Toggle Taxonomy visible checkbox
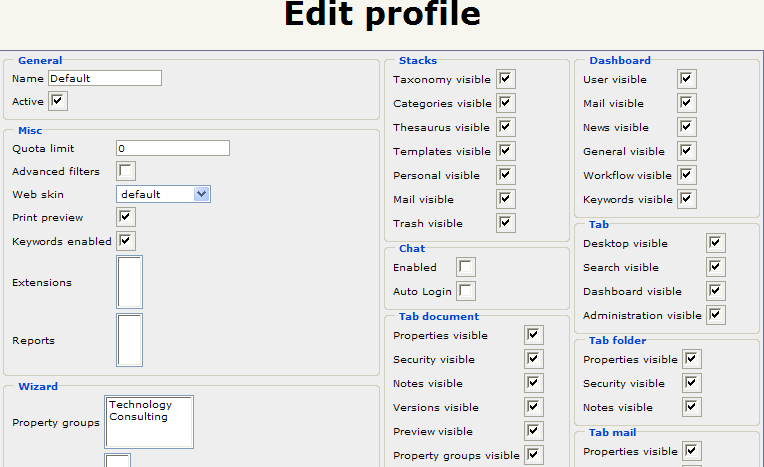This screenshot has height=467, width=764. click(x=506, y=79)
